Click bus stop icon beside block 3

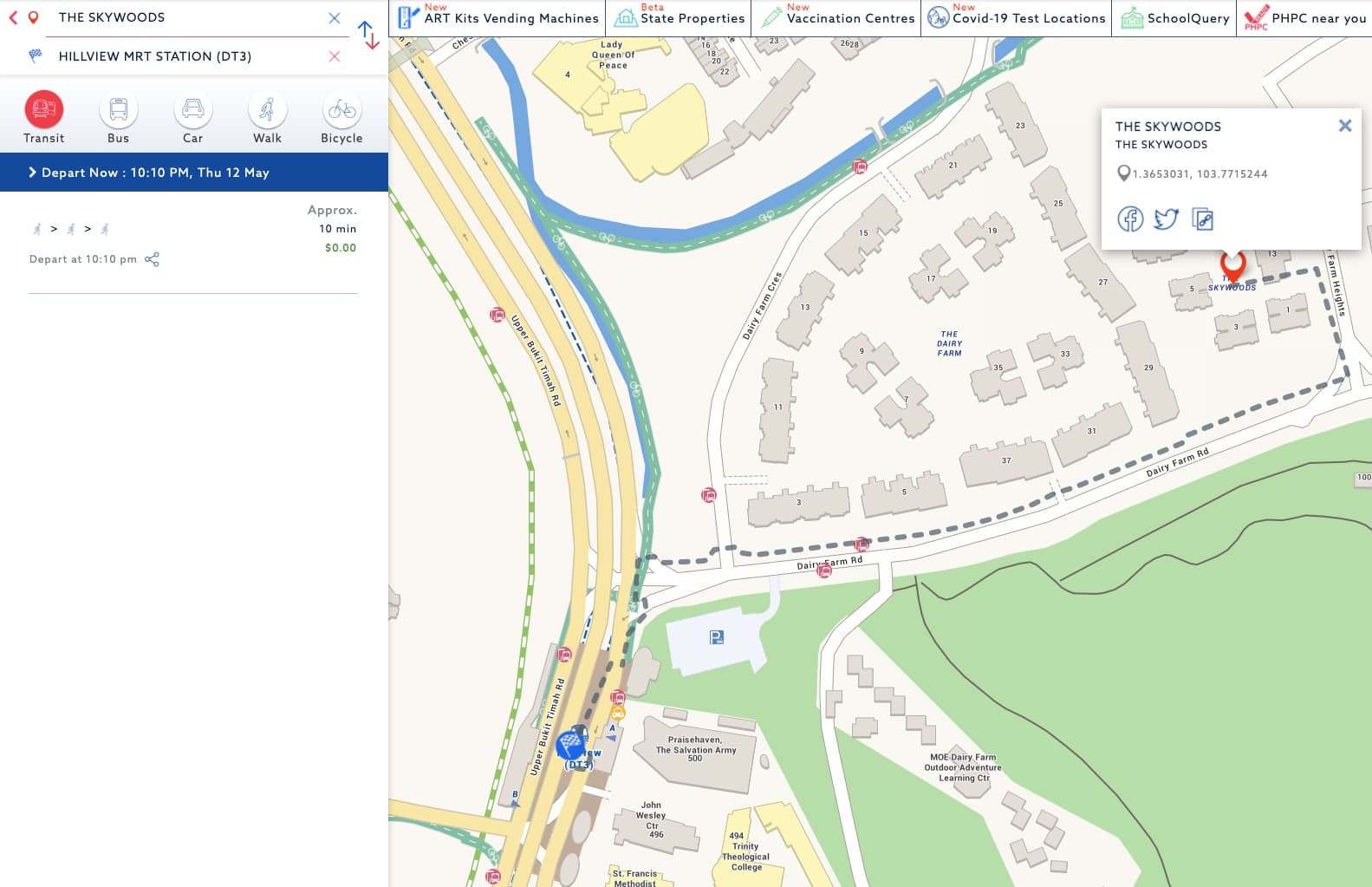point(709,495)
